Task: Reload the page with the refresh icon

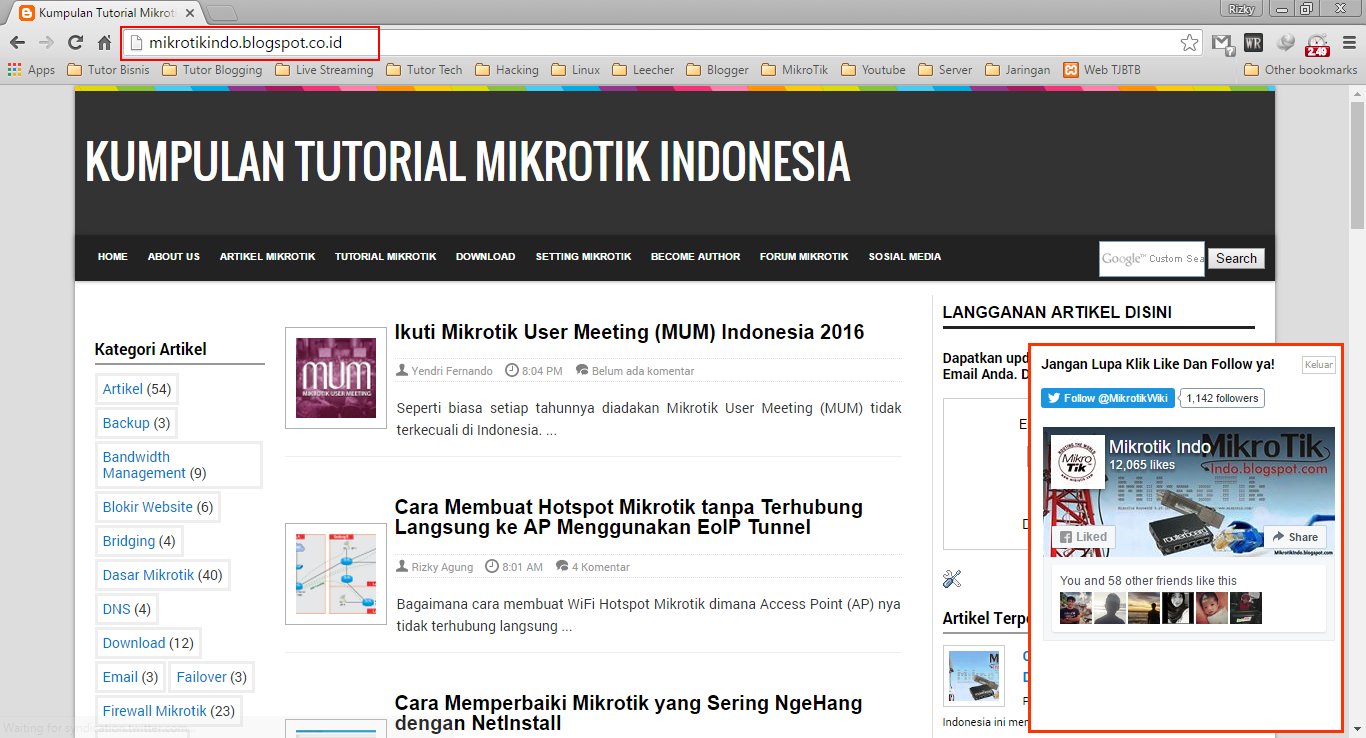Action: (75, 42)
